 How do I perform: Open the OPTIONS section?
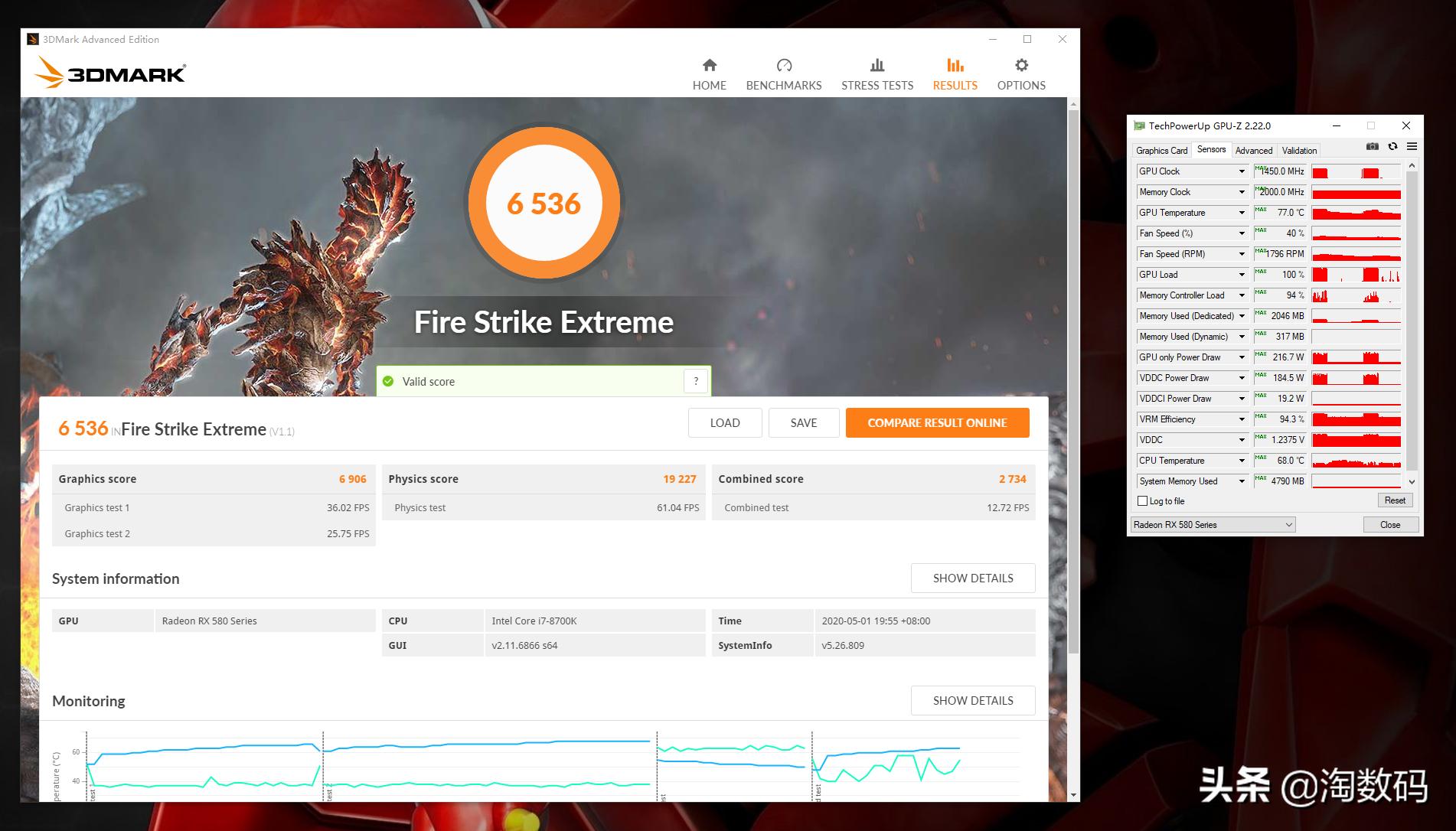click(1021, 75)
